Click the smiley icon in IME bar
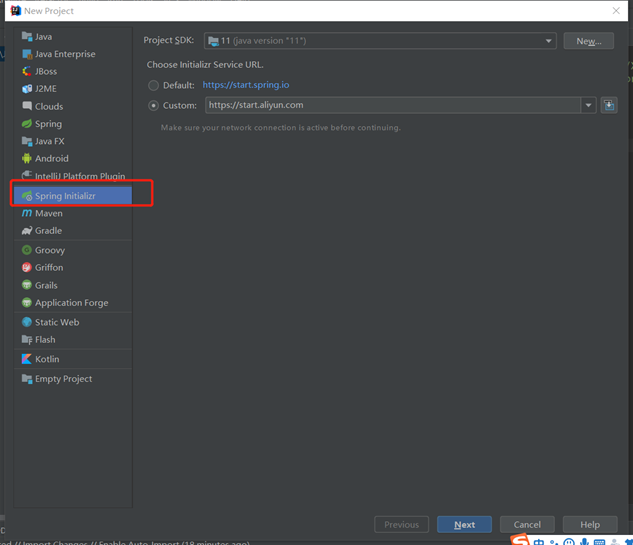633x545 pixels. (x=569, y=542)
